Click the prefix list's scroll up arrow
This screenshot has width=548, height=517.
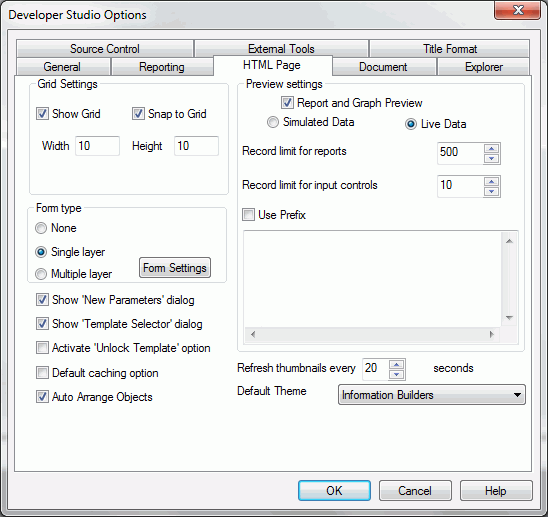tap(509, 241)
